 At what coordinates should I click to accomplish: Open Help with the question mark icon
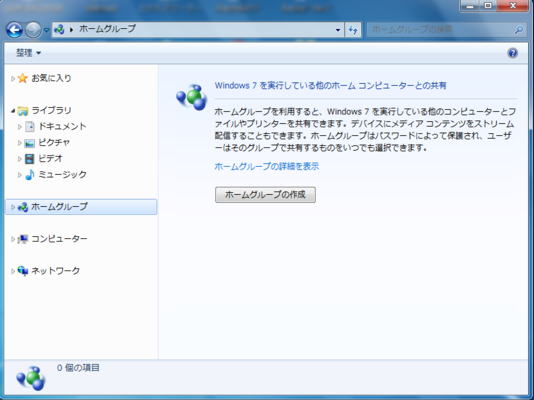(x=513, y=53)
